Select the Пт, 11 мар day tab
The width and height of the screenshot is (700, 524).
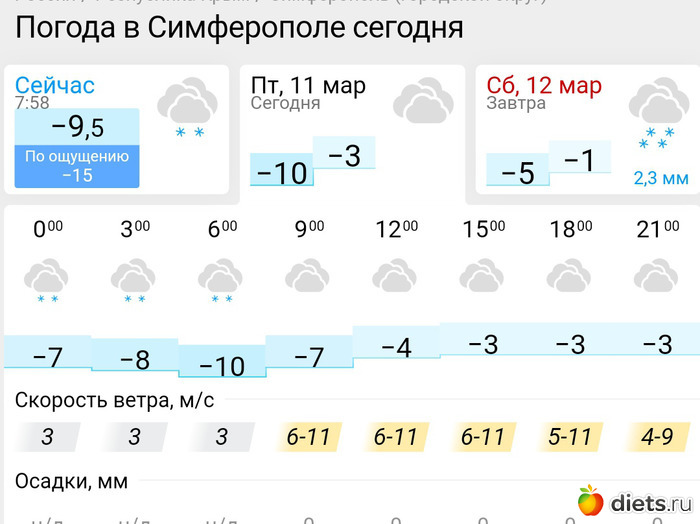308,86
